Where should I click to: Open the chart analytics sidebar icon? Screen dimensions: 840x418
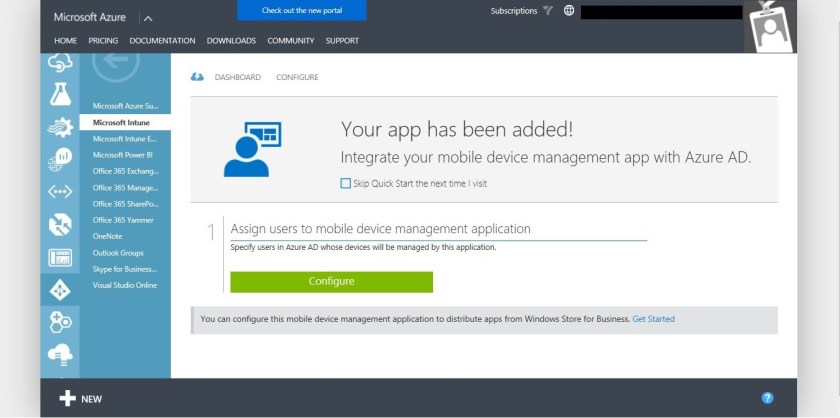pos(60,159)
